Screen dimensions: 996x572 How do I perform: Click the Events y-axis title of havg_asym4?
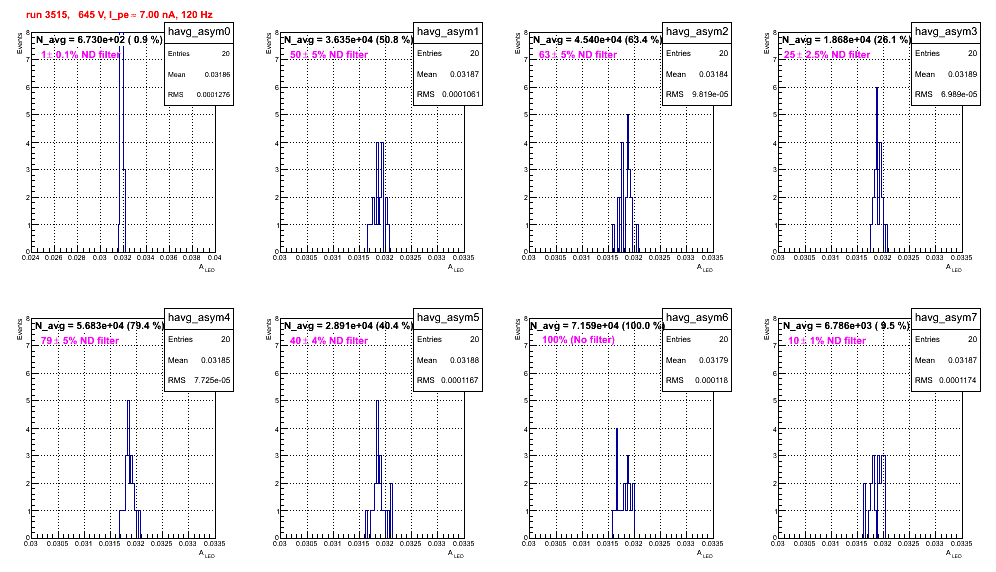pyautogui.click(x=18, y=329)
